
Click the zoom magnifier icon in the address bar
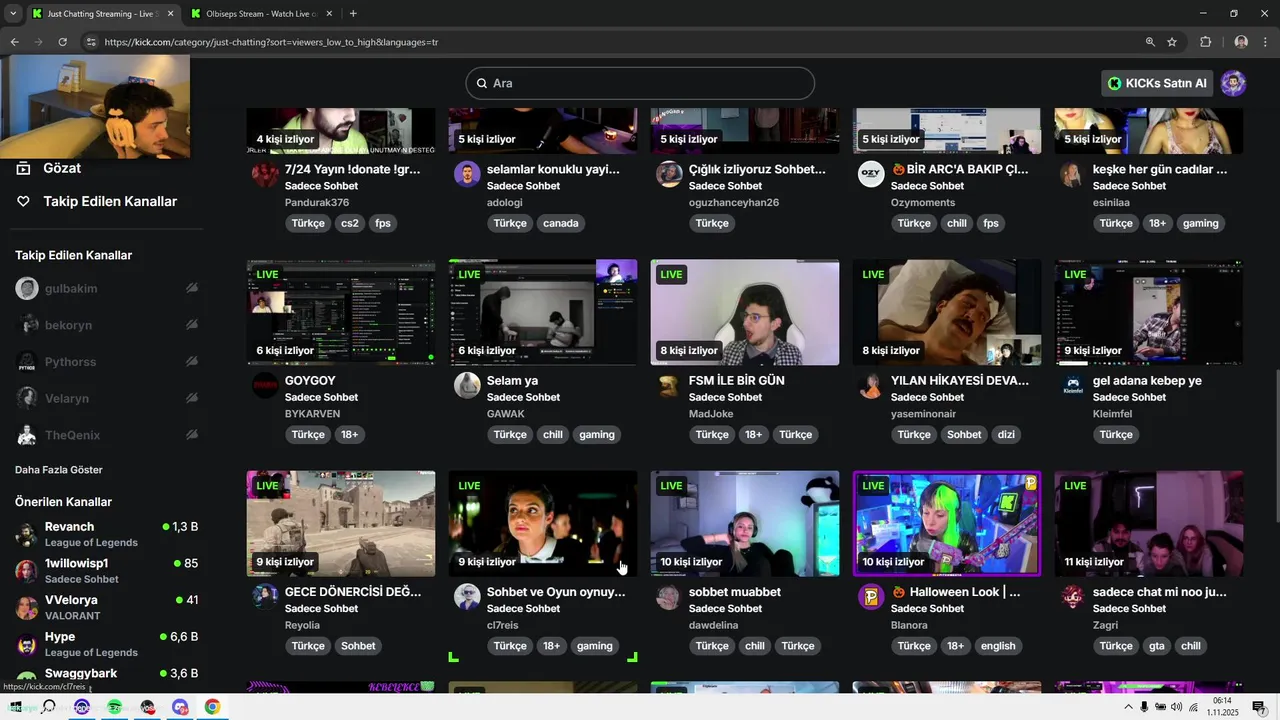(1150, 42)
